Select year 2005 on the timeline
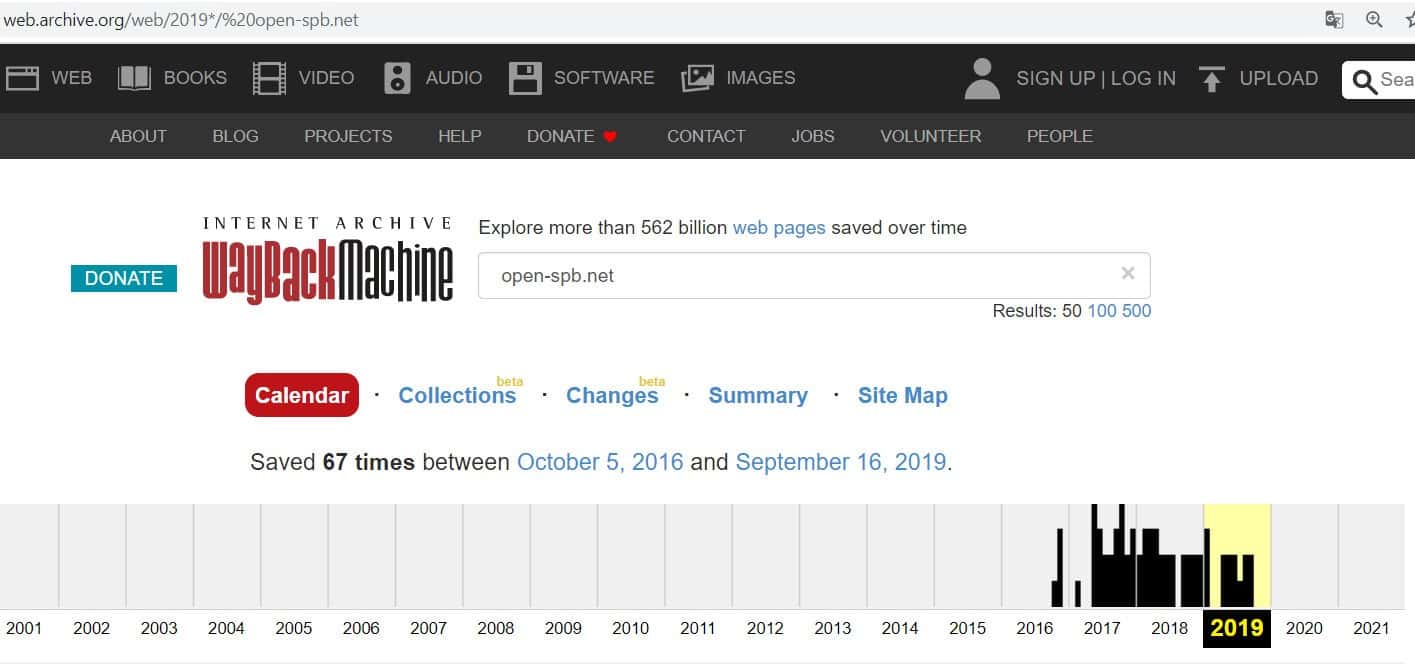 [x=294, y=628]
